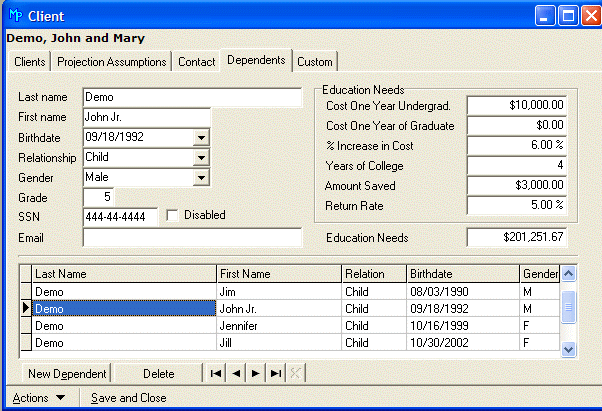
Task: Click the Years of College field
Action: pyautogui.click(x=517, y=165)
